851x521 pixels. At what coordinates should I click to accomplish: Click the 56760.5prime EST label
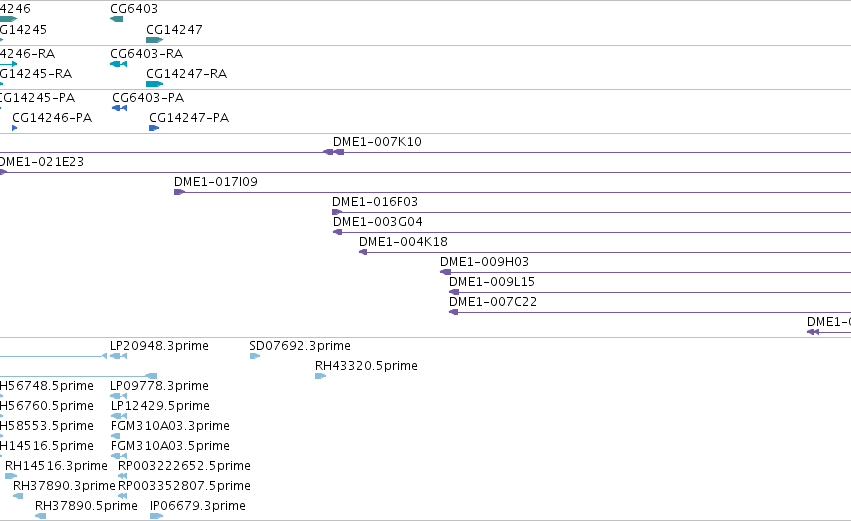coord(47,406)
